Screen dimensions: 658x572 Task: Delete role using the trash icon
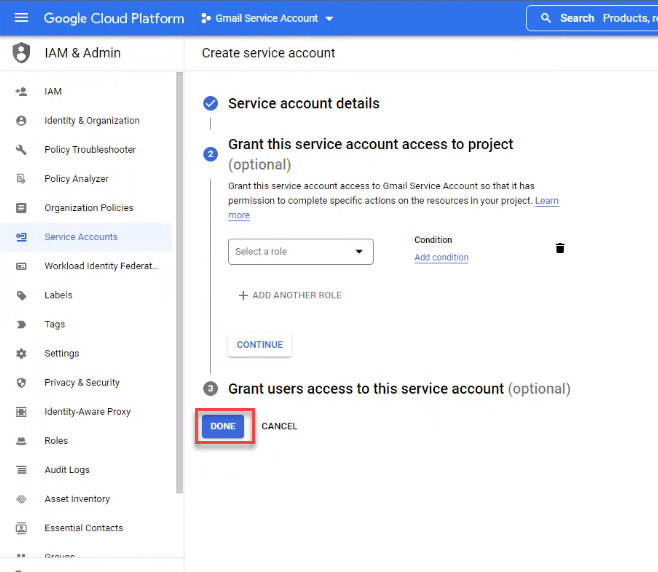tap(560, 248)
